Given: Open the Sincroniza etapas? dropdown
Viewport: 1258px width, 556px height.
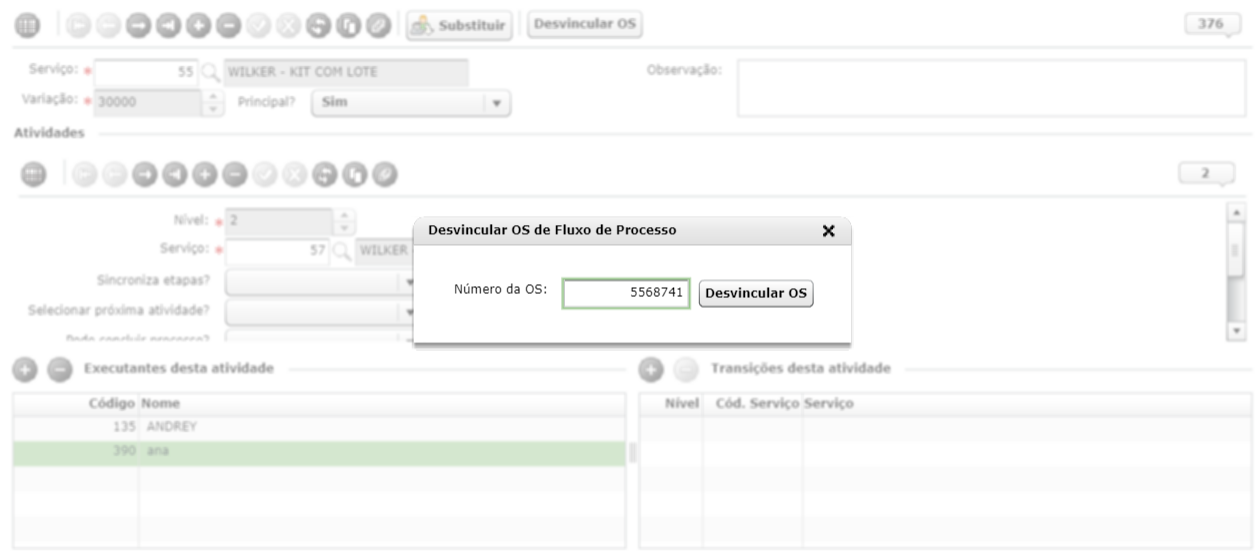Looking at the screenshot, I should tap(321, 282).
